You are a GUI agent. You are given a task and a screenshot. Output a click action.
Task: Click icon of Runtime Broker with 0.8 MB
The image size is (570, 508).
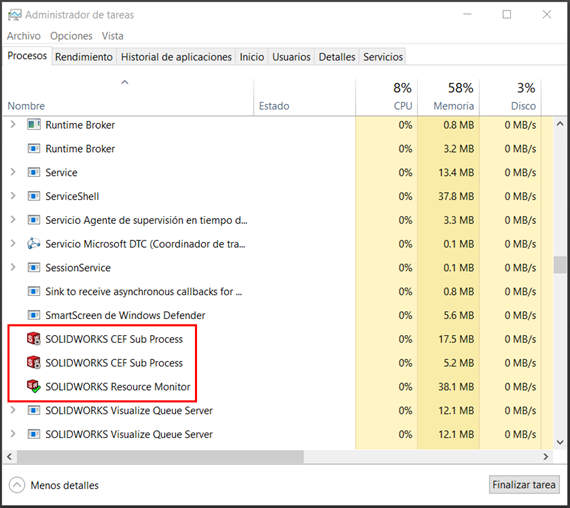tap(34, 125)
